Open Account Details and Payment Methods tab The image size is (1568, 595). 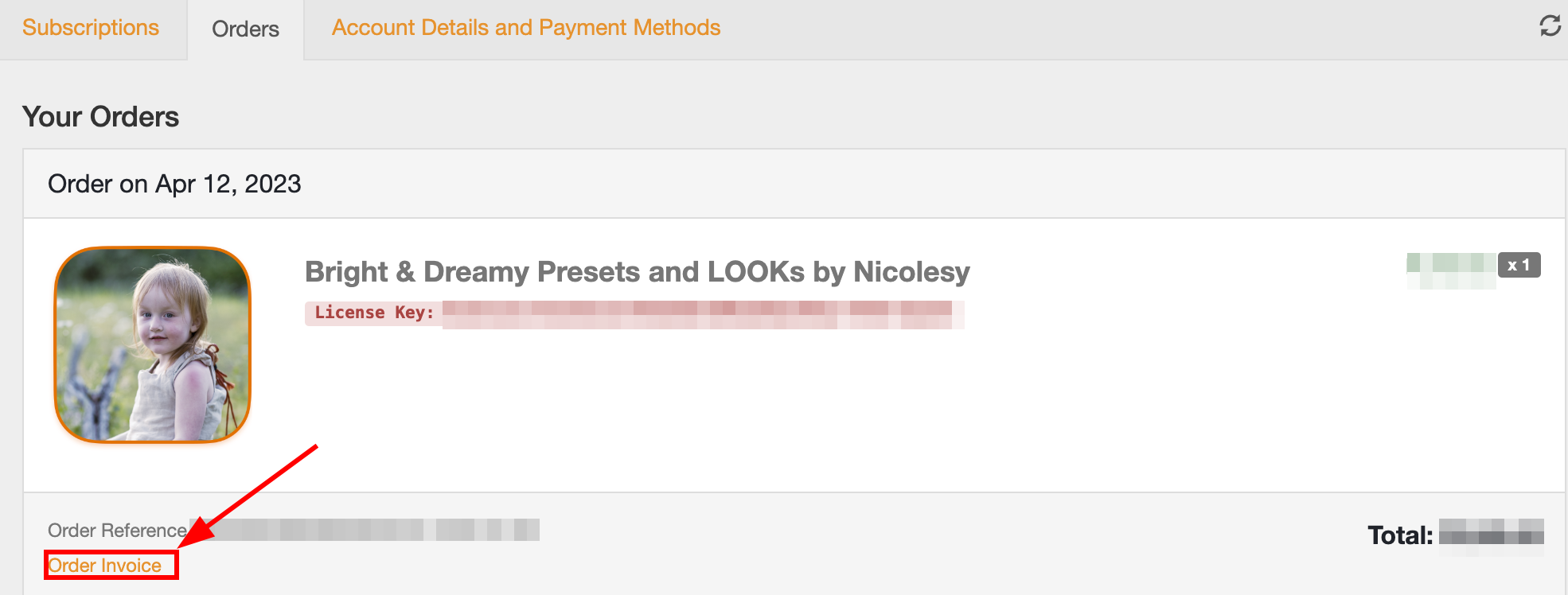[526, 28]
